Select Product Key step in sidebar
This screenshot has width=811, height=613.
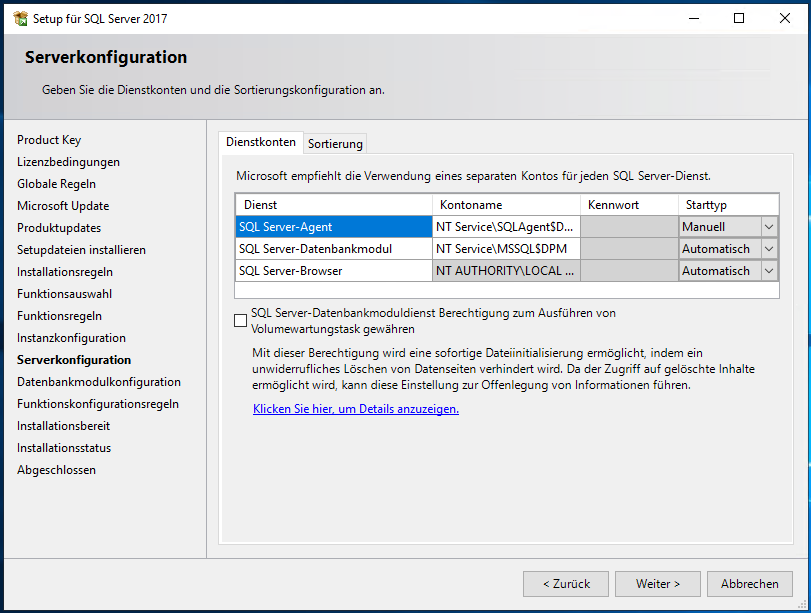tap(49, 140)
